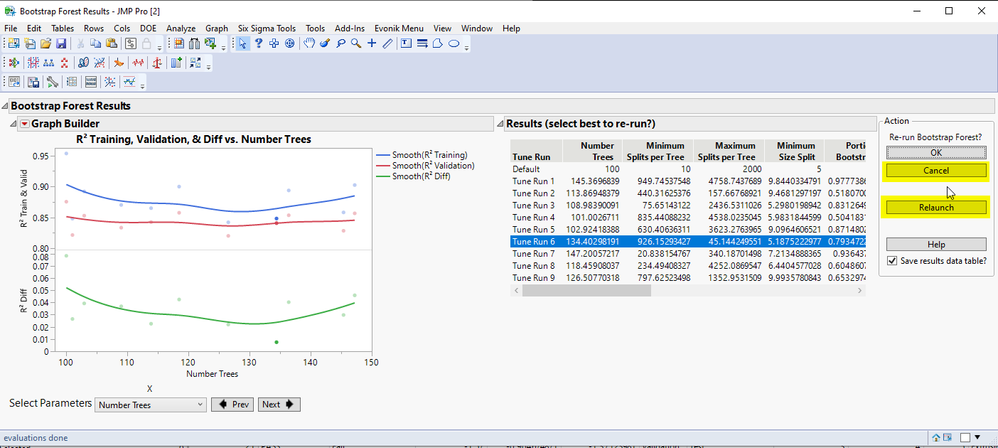This screenshot has width=998, height=448.
Task: Select the Crosshairs tool
Action: click(x=372, y=44)
